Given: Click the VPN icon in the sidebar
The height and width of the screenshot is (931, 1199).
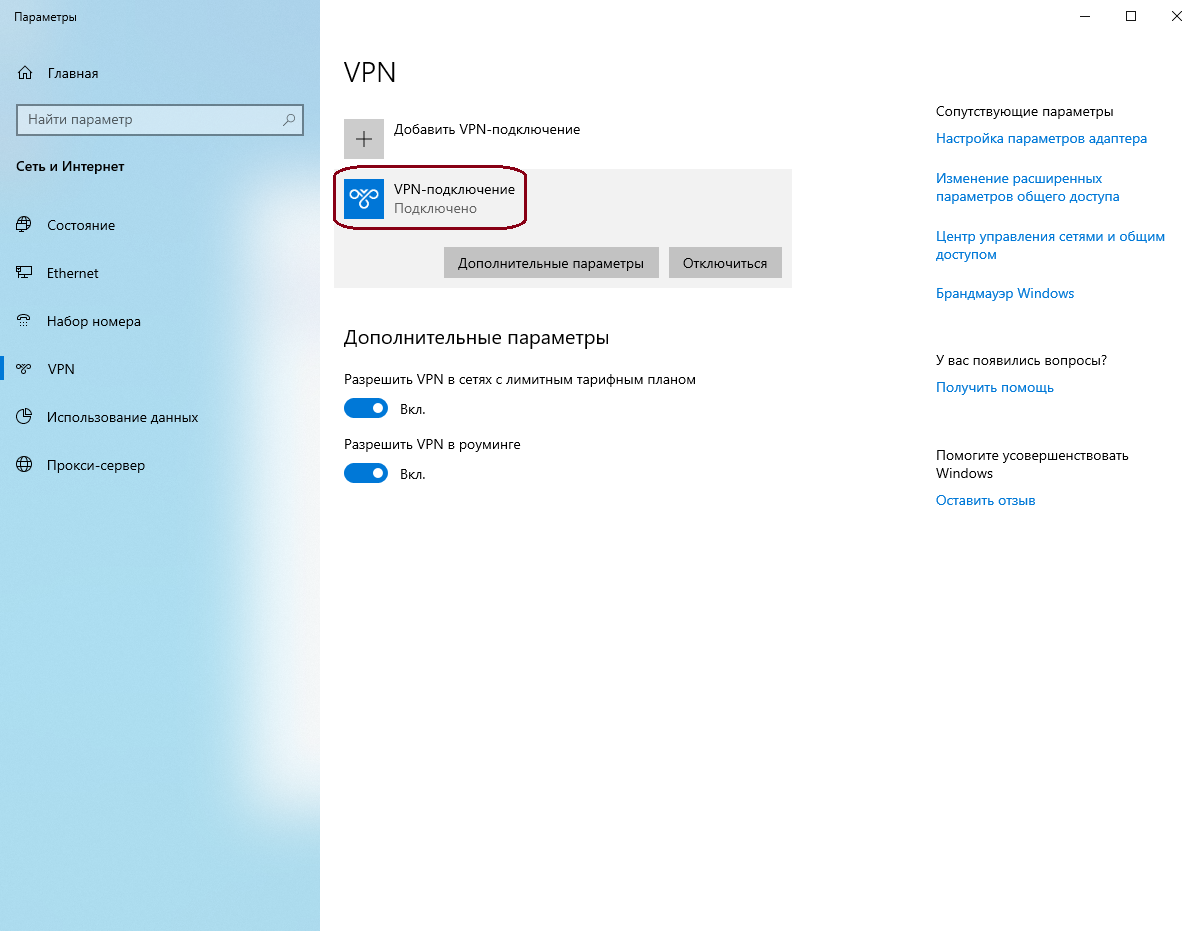Looking at the screenshot, I should 25,369.
